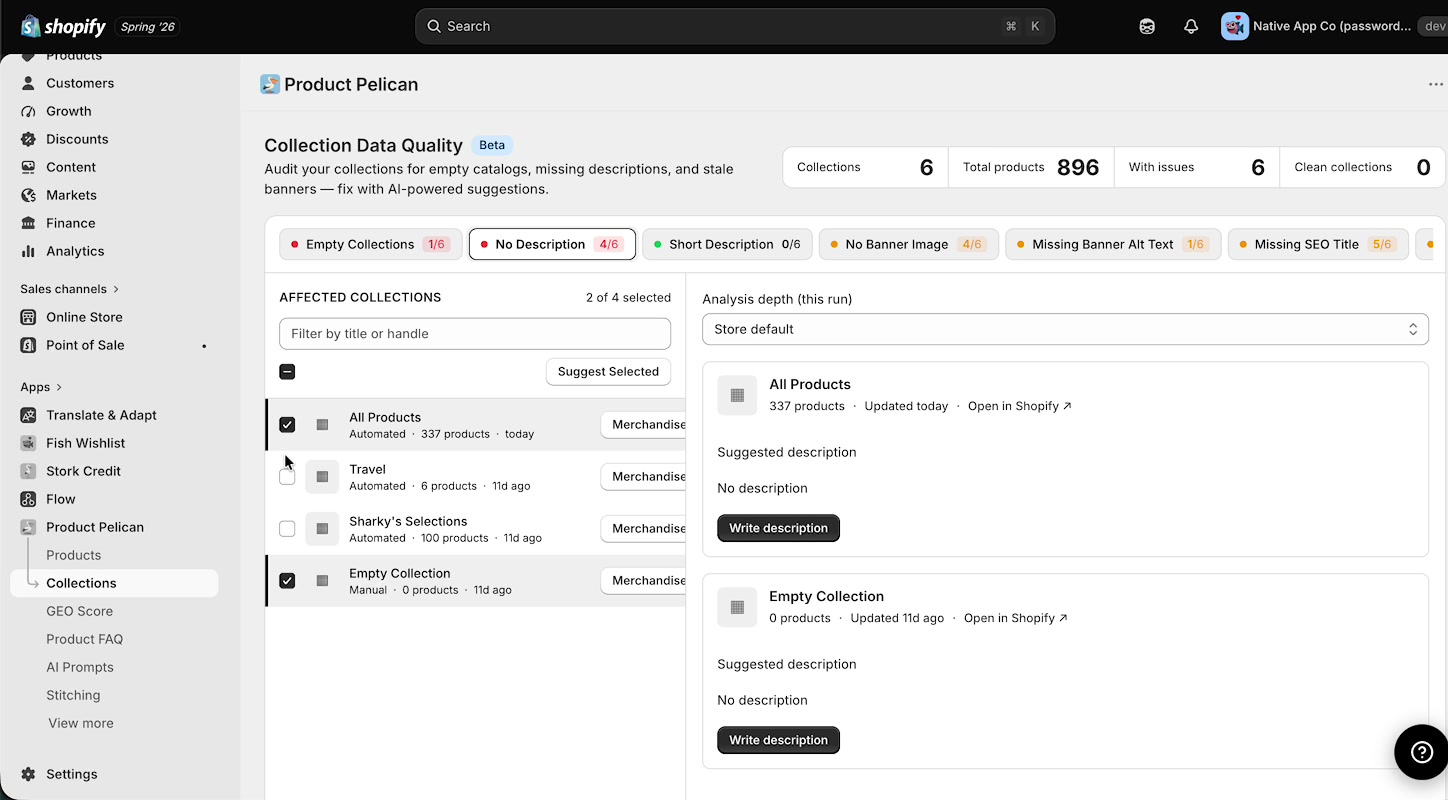Select the No Description tab
This screenshot has height=800, width=1448.
[x=552, y=244]
